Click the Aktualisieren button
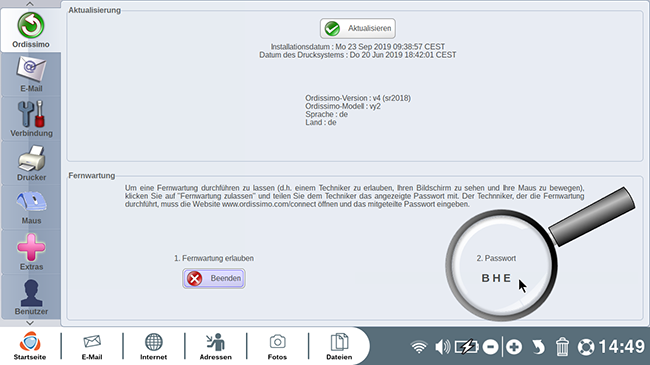 coord(357,28)
